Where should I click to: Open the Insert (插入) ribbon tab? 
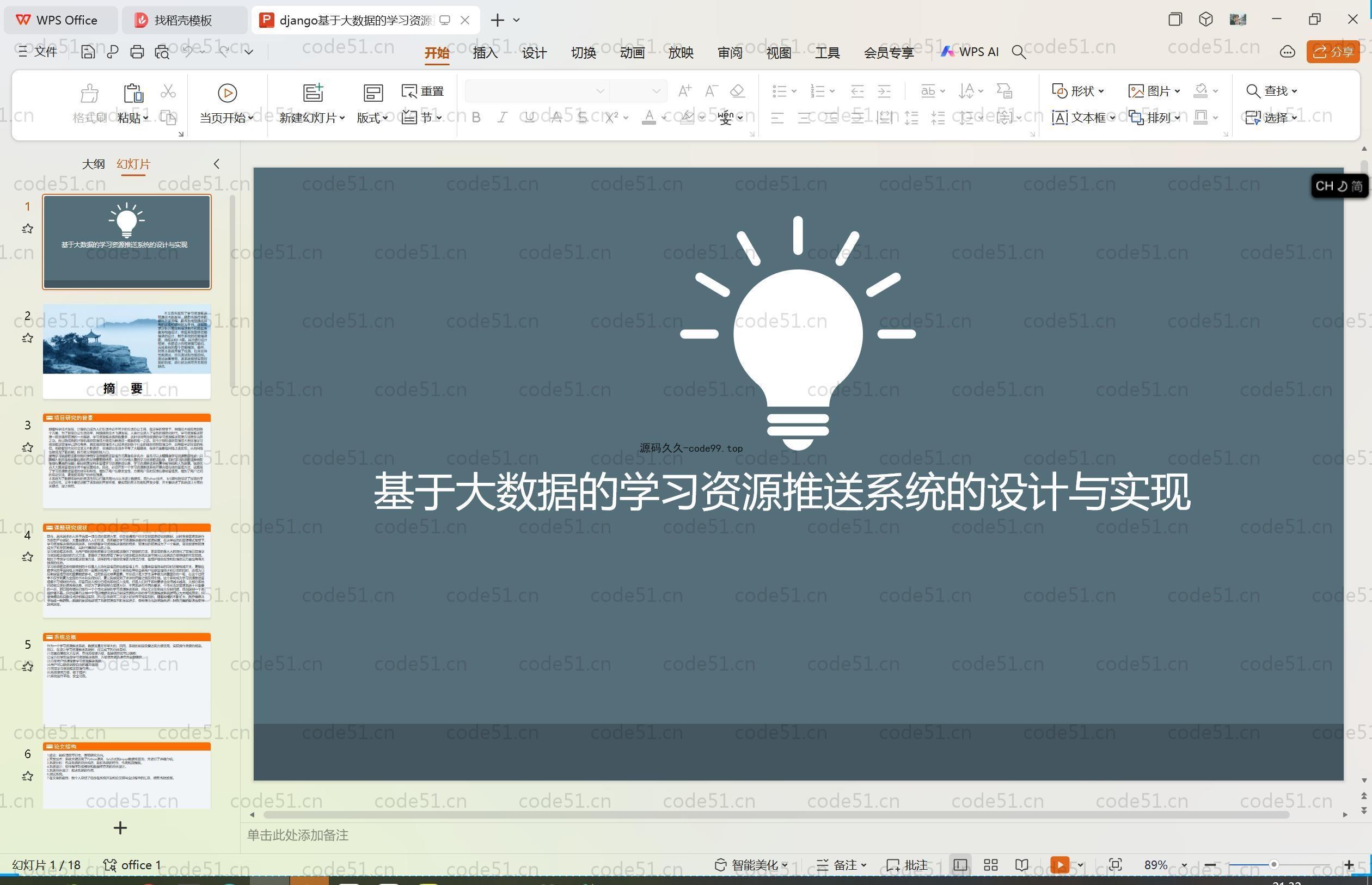[485, 53]
